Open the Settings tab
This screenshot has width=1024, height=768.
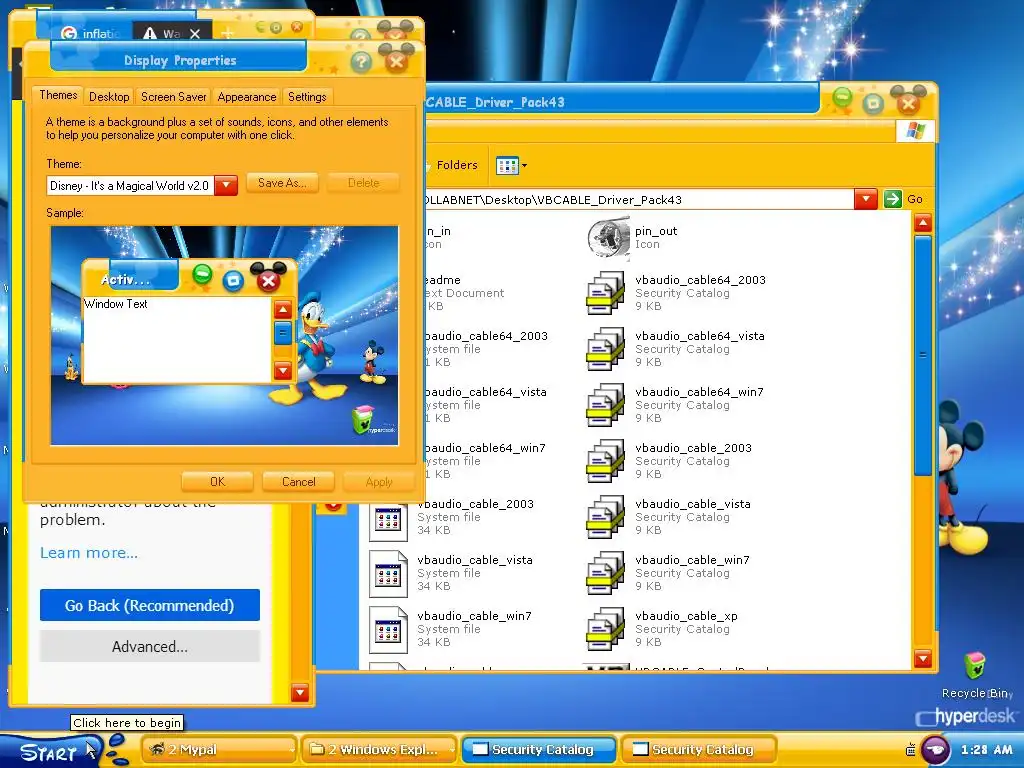307,97
